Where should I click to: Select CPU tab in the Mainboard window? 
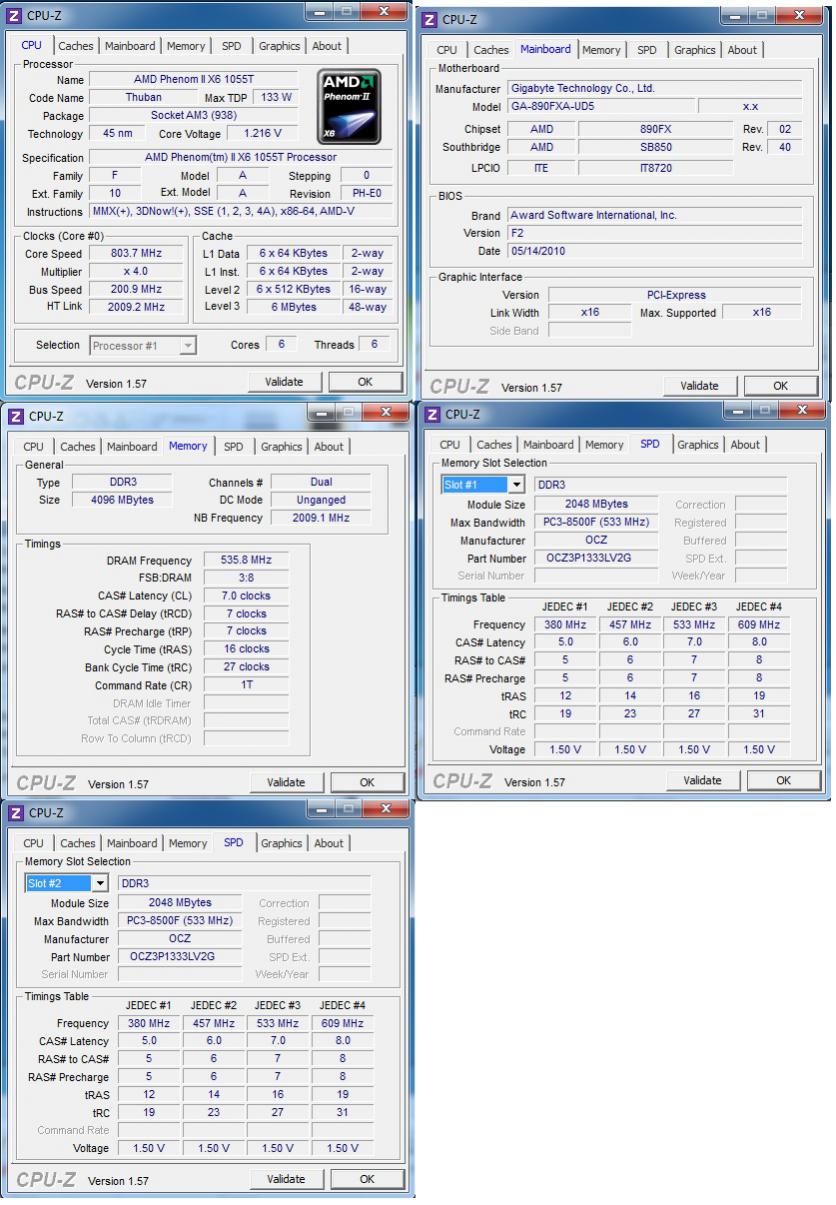click(447, 50)
